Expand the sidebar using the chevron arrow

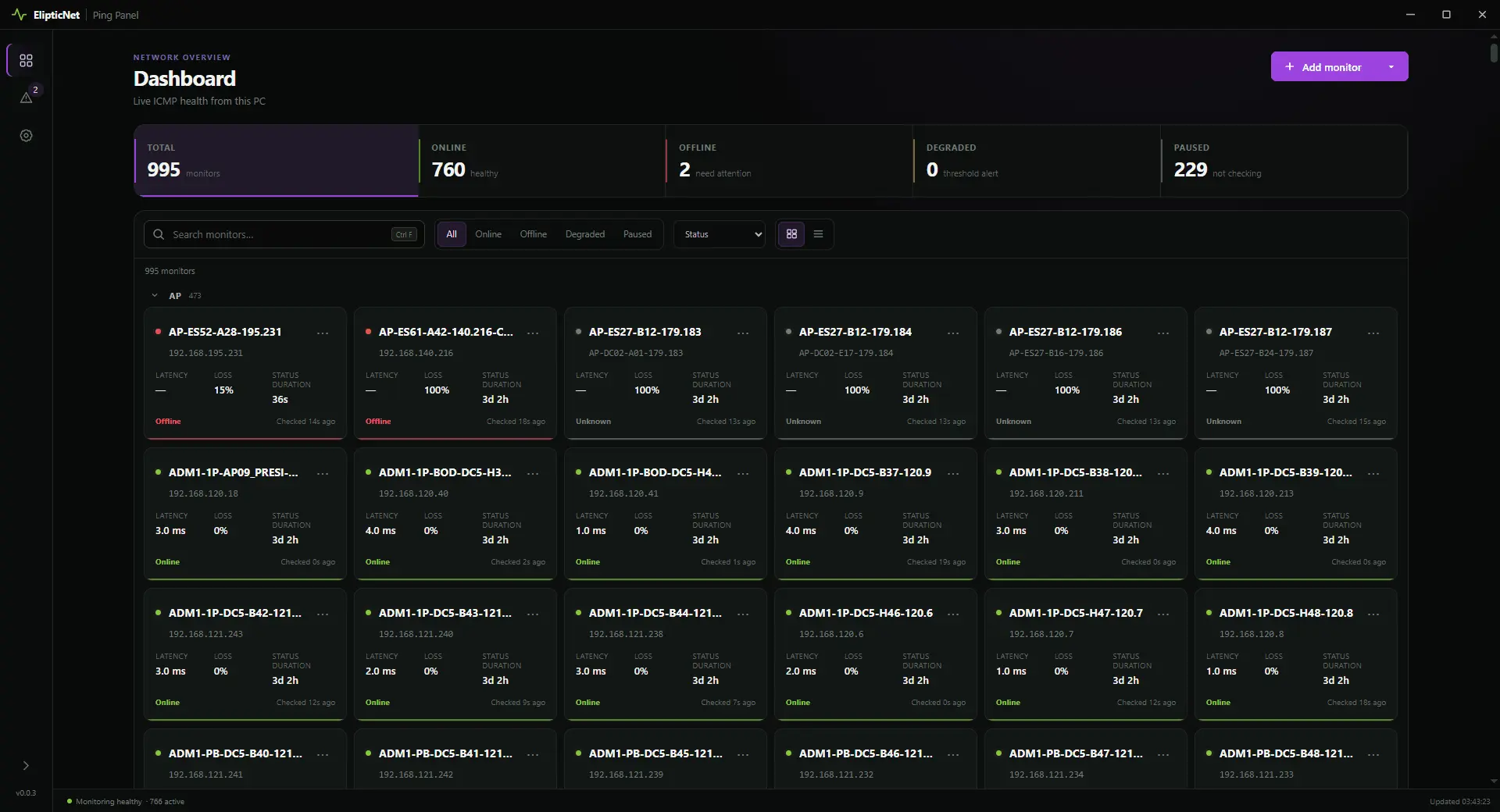(x=26, y=766)
